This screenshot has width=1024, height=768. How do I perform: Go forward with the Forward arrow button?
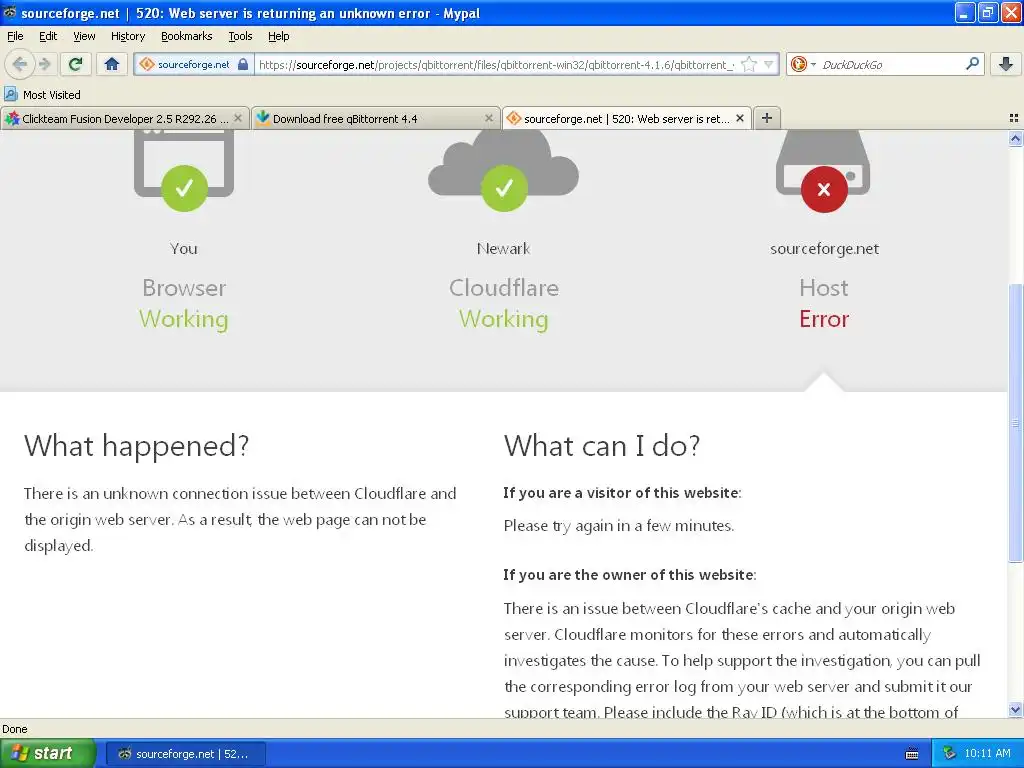(44, 64)
